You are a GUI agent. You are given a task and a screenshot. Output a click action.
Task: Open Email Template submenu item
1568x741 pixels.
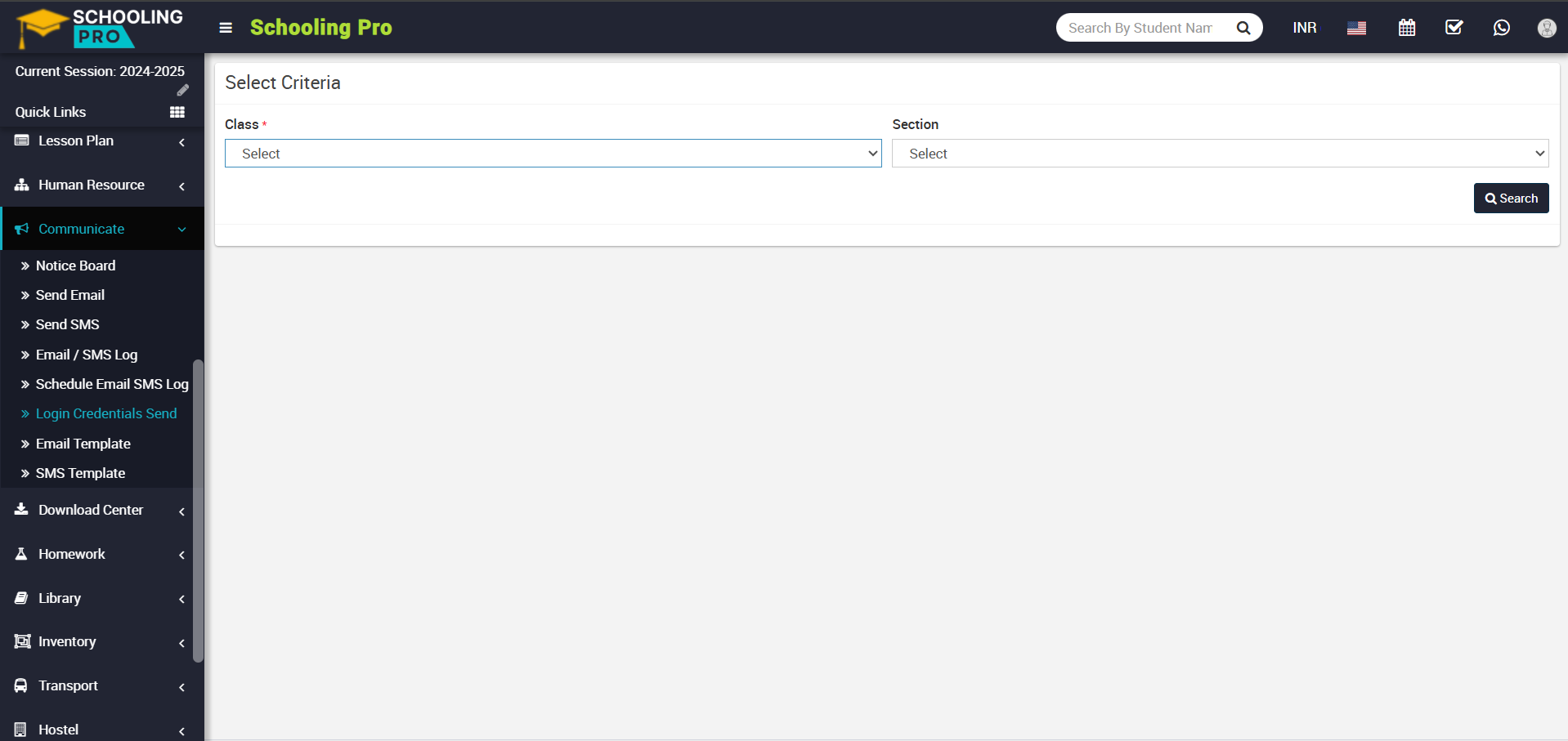(x=83, y=444)
